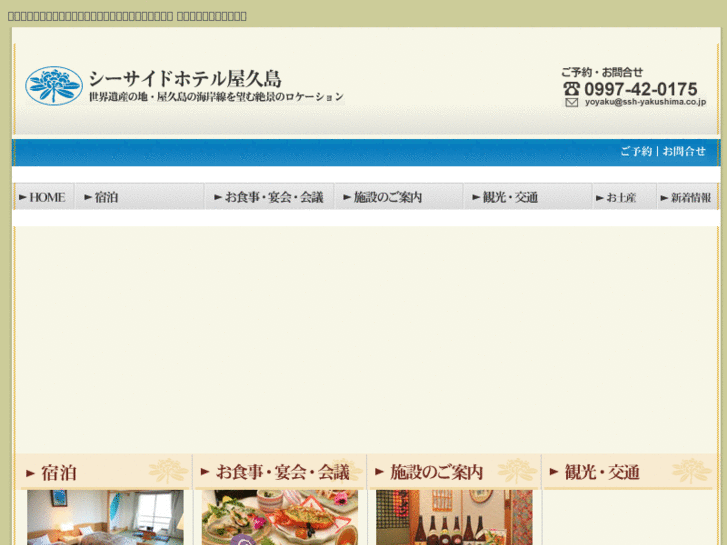This screenshot has width=727, height=545.
Task: Open the seafood dish photo thumbnail
Action: [280, 518]
